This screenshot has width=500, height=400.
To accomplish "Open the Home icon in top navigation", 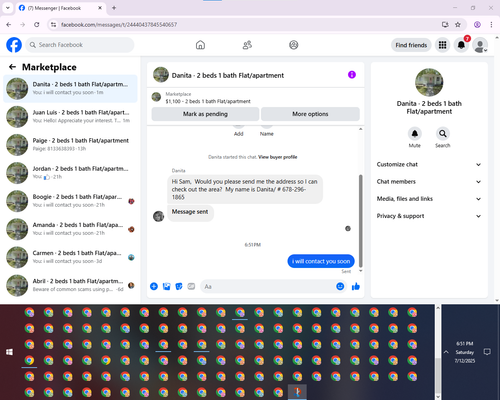I will 200,45.
